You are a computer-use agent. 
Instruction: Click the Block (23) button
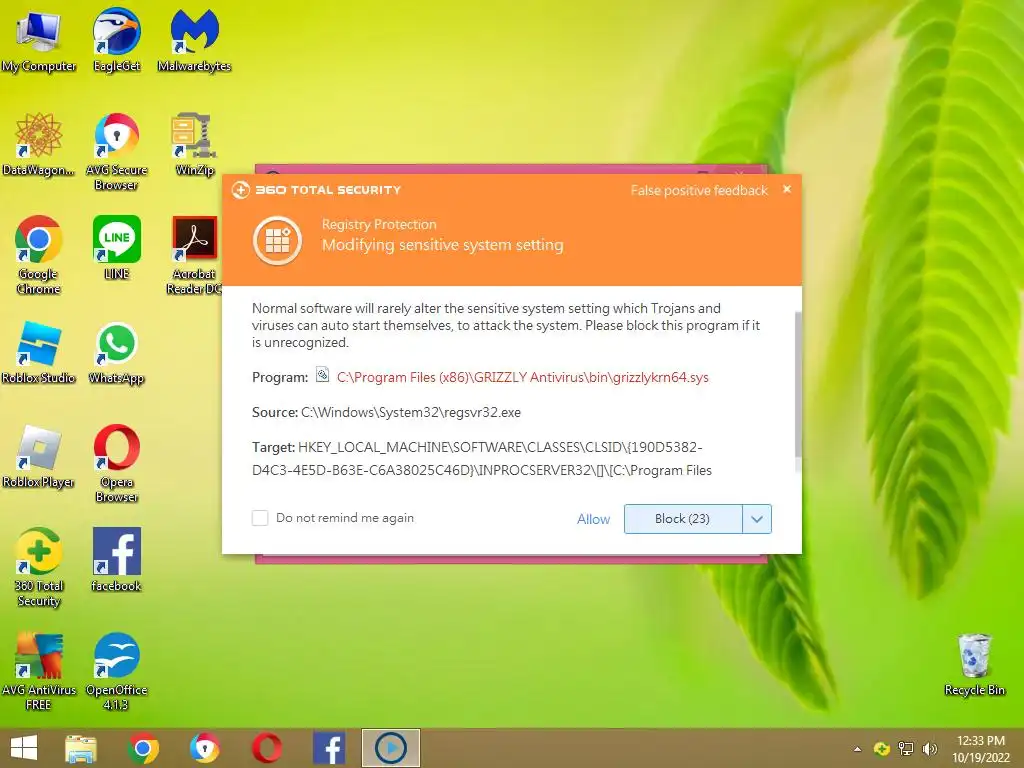683,519
